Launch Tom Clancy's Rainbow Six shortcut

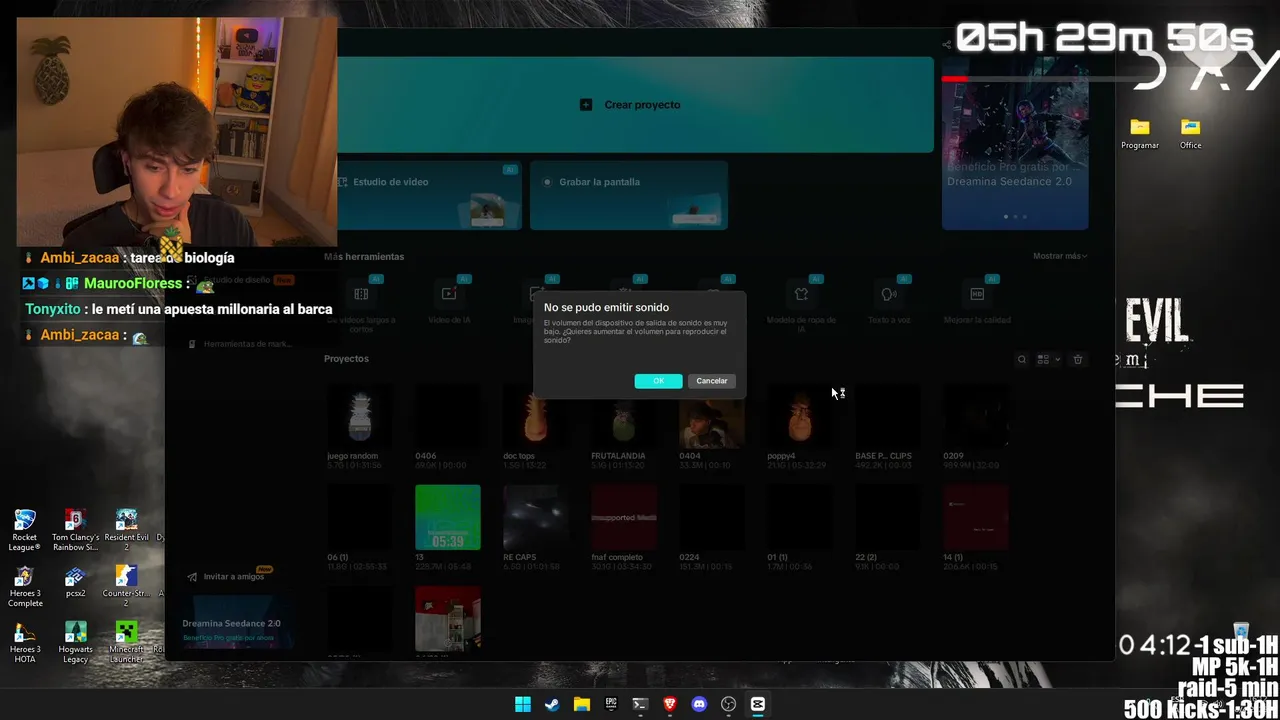[x=75, y=530]
